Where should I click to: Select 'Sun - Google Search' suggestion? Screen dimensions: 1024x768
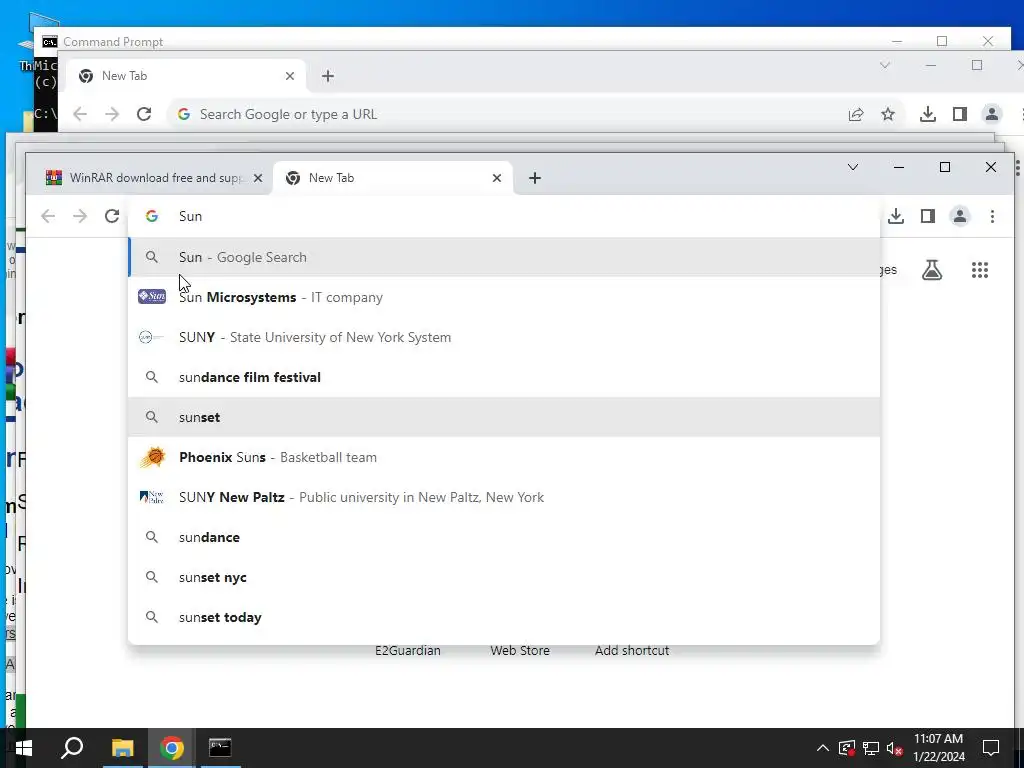504,257
